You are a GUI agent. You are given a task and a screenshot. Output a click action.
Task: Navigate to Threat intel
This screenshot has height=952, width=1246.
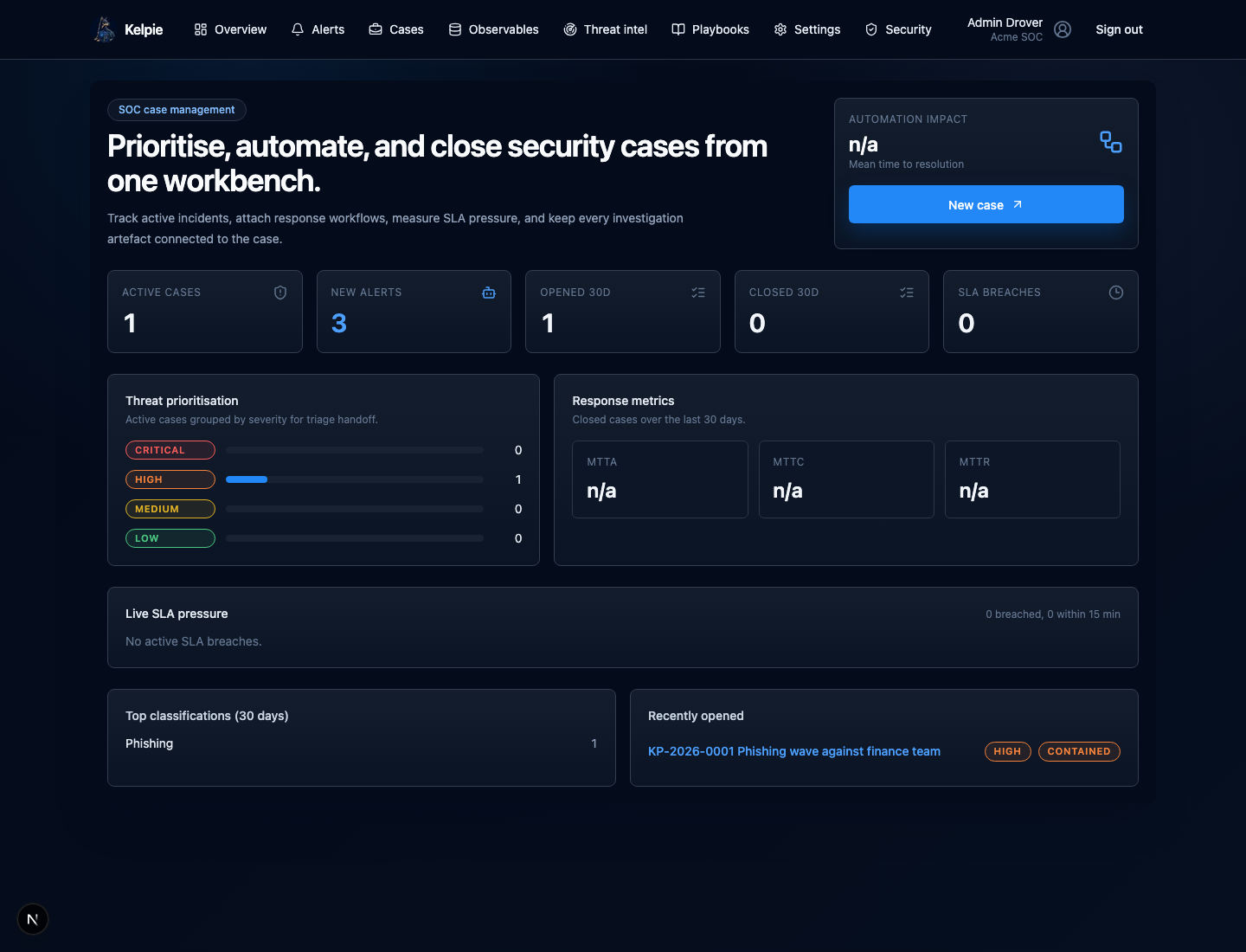605,29
